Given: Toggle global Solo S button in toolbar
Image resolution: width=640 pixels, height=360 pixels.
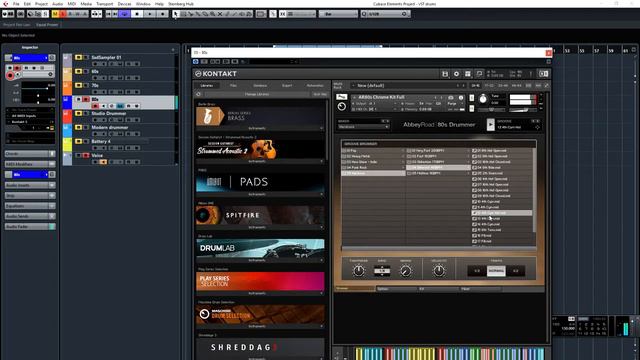Looking at the screenshot, I should pyautogui.click(x=63, y=14).
